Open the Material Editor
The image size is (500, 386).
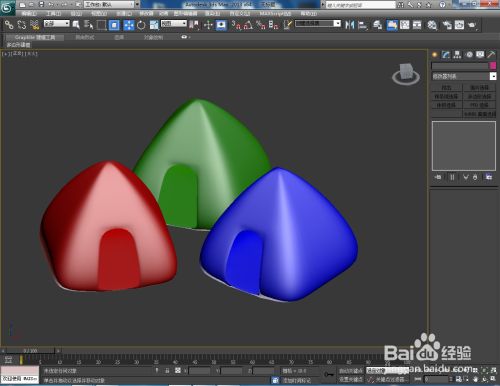432,25
